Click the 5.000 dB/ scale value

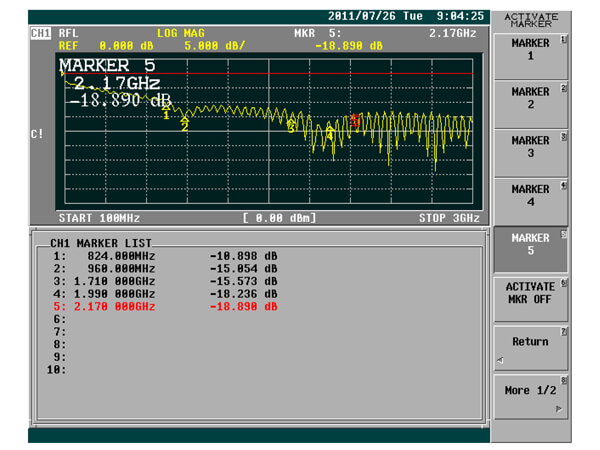click(x=214, y=46)
